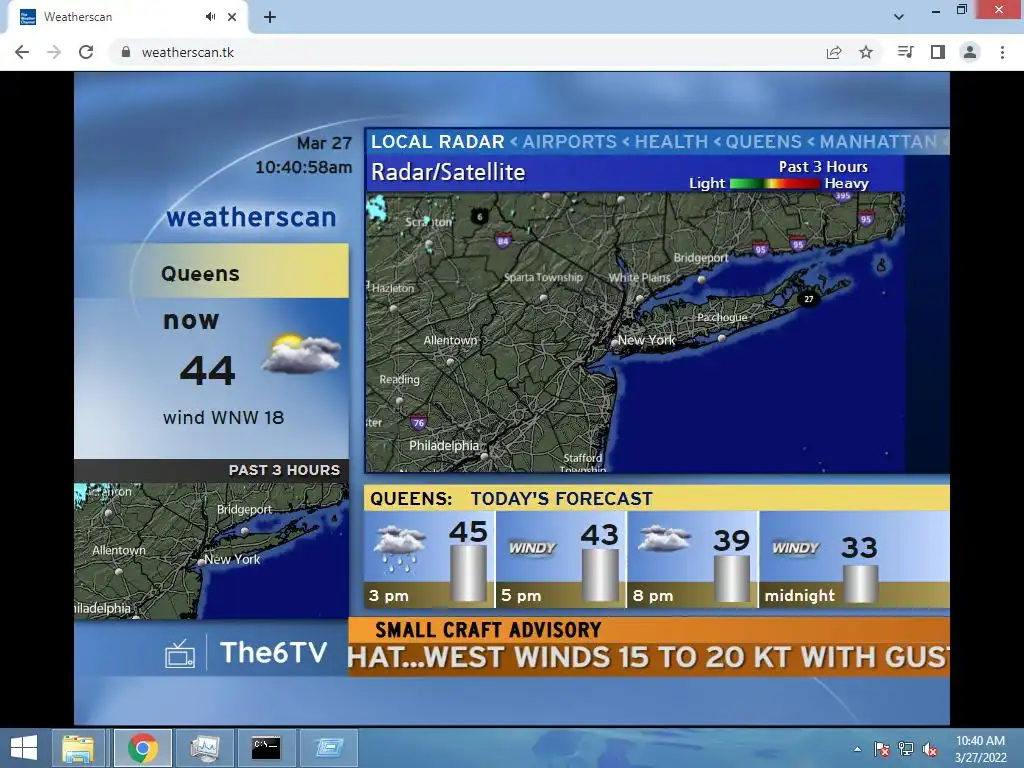
Task: Open the media control icon in toolbar
Action: click(905, 52)
